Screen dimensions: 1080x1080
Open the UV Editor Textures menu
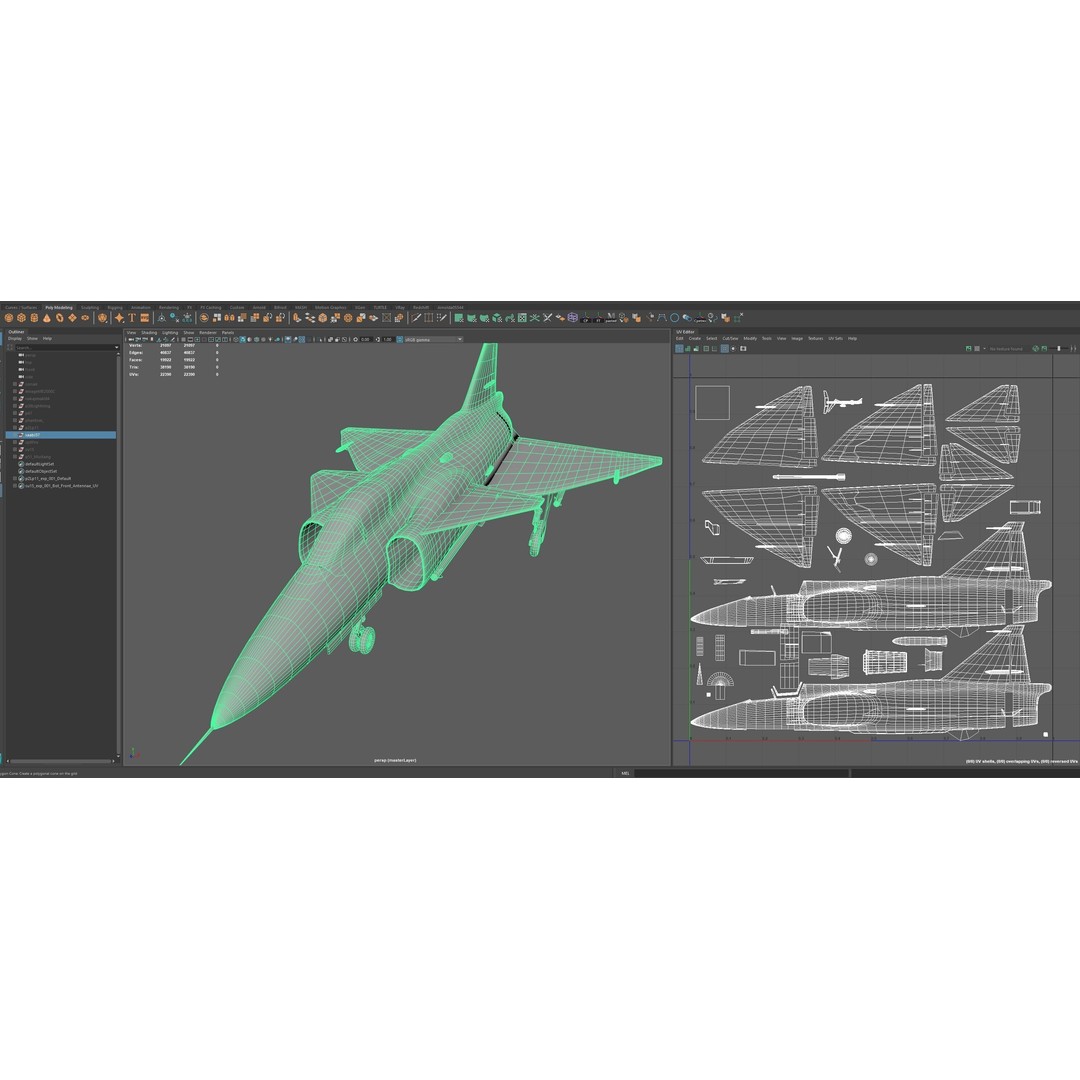pyautogui.click(x=816, y=338)
